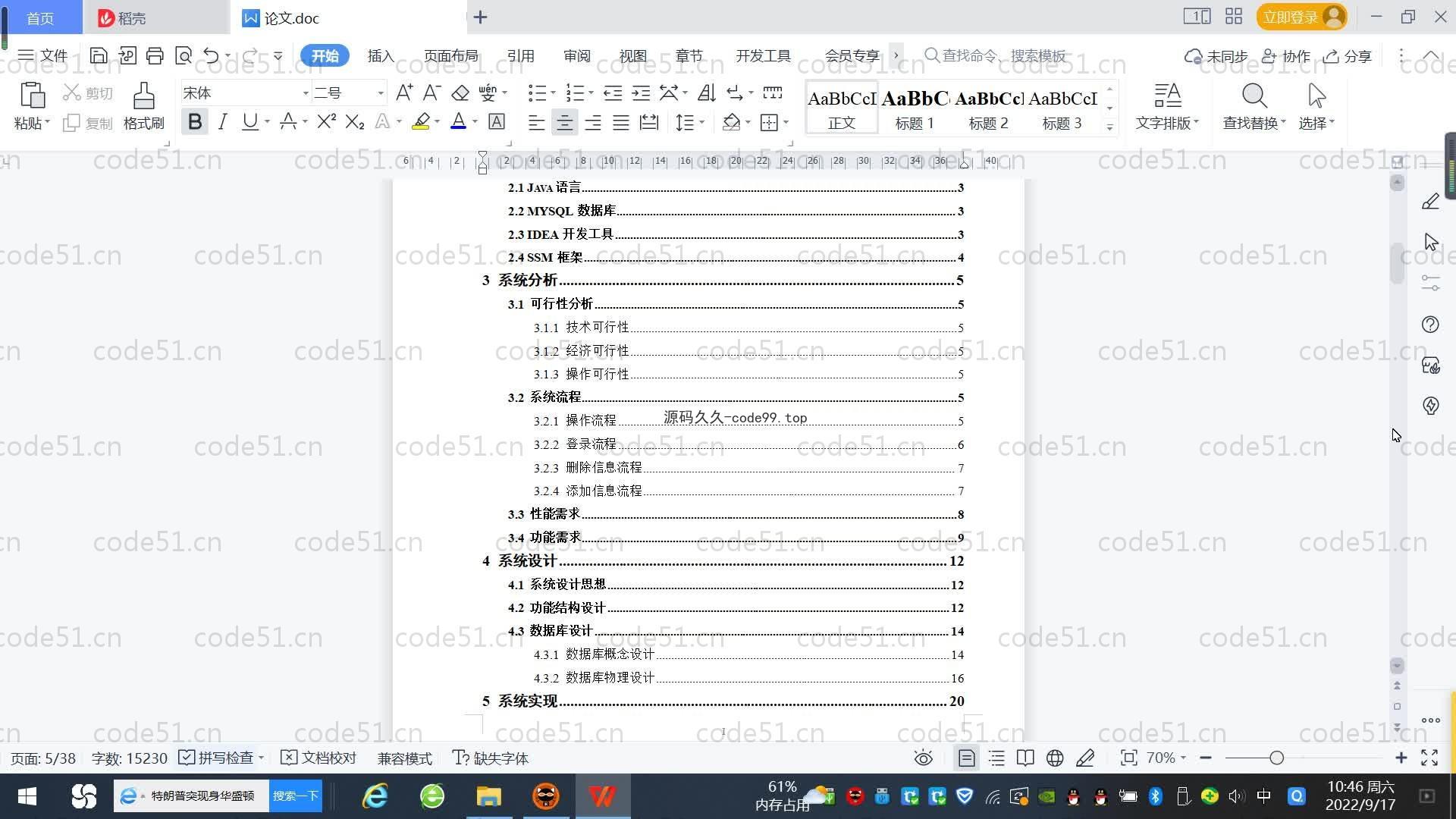Switch to outline view icon
This screenshot has height=819, width=1456.
tap(996, 758)
